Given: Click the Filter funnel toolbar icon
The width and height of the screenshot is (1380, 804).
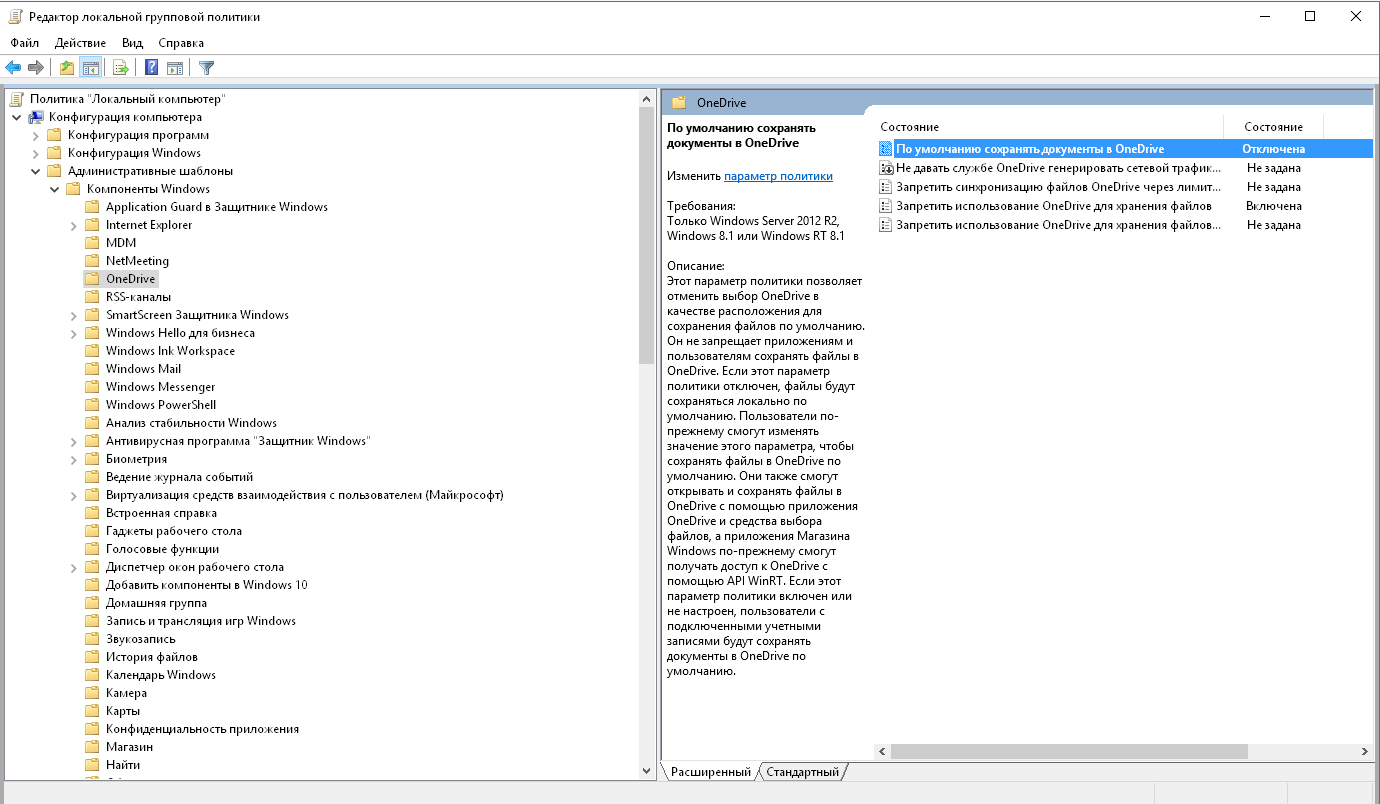Looking at the screenshot, I should click(x=207, y=68).
